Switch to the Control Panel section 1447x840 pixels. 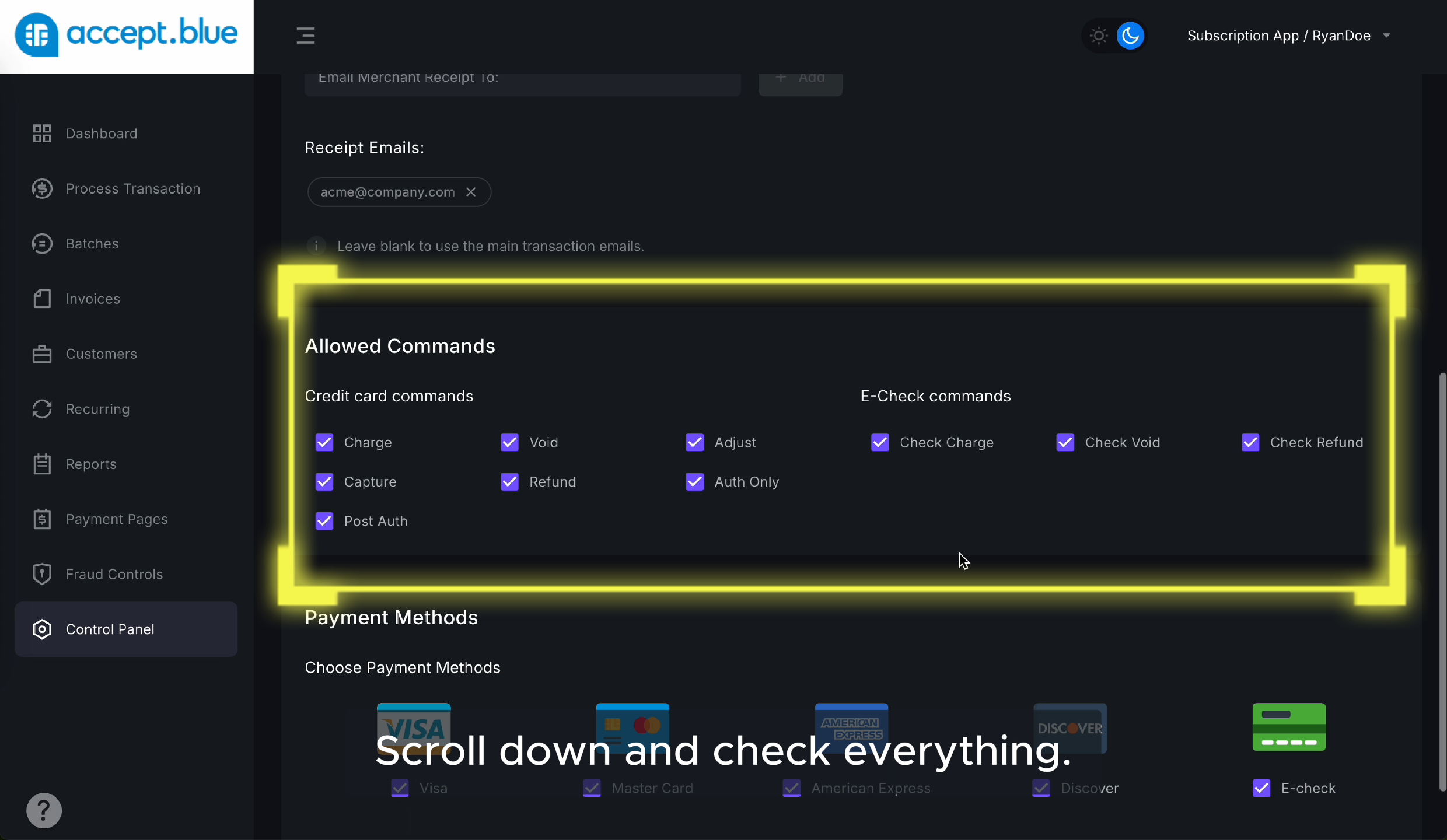(110, 629)
